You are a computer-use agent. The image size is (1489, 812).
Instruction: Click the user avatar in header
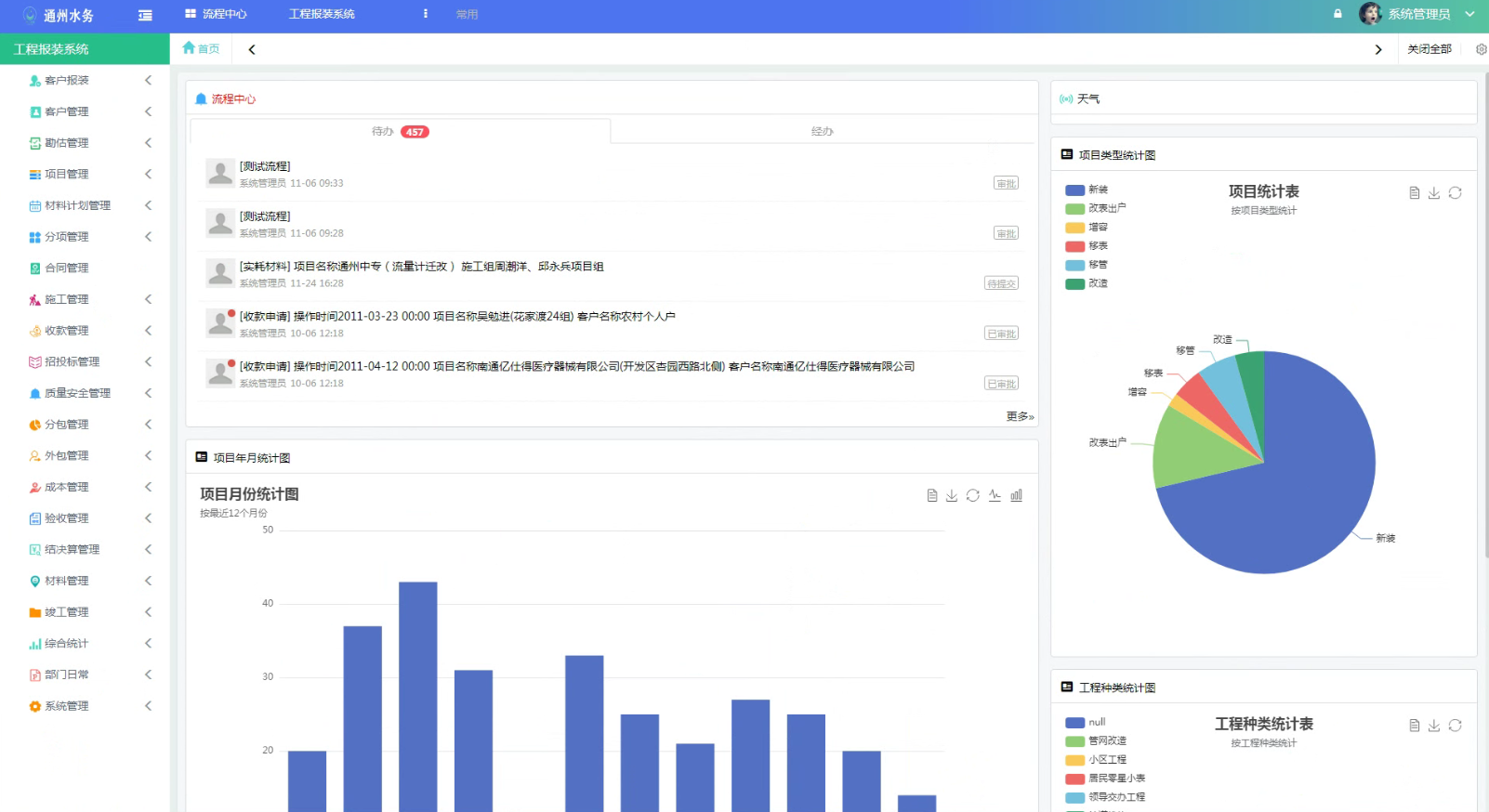pyautogui.click(x=1370, y=13)
